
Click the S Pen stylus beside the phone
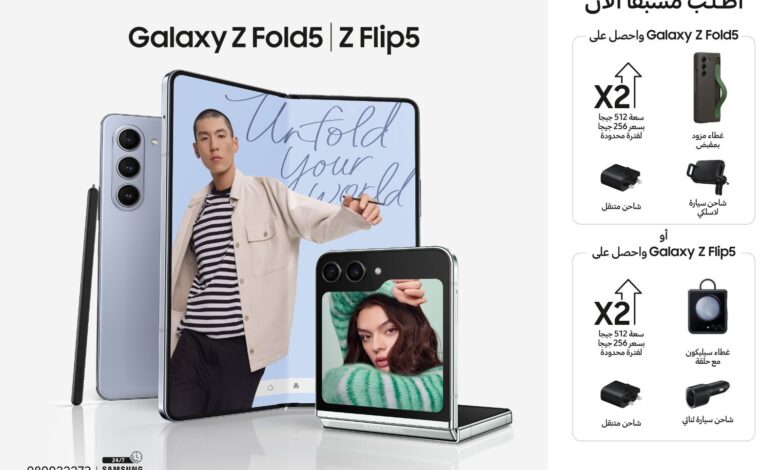coord(85,294)
